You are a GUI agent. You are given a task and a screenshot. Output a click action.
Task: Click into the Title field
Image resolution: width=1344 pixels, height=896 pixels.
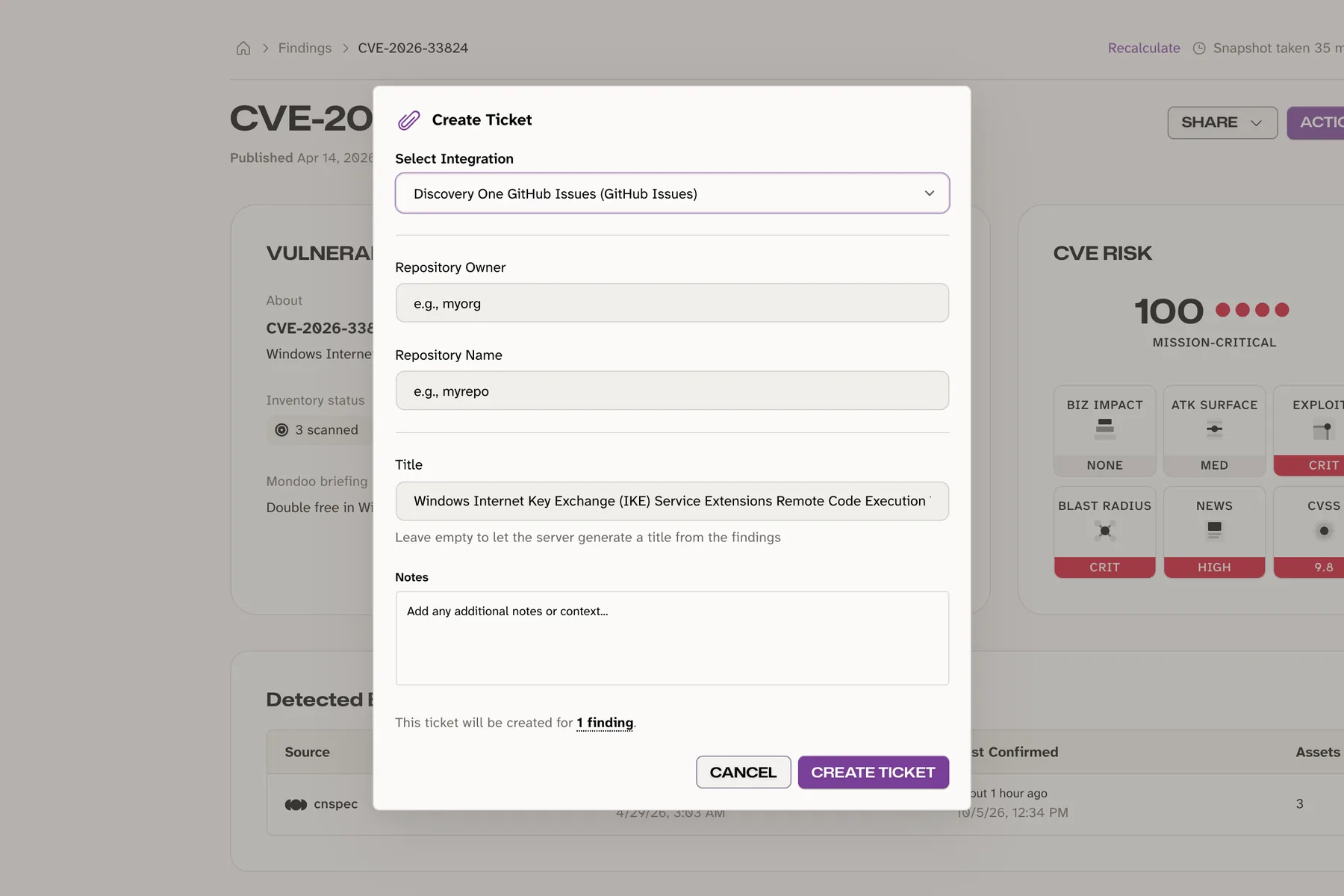672,501
